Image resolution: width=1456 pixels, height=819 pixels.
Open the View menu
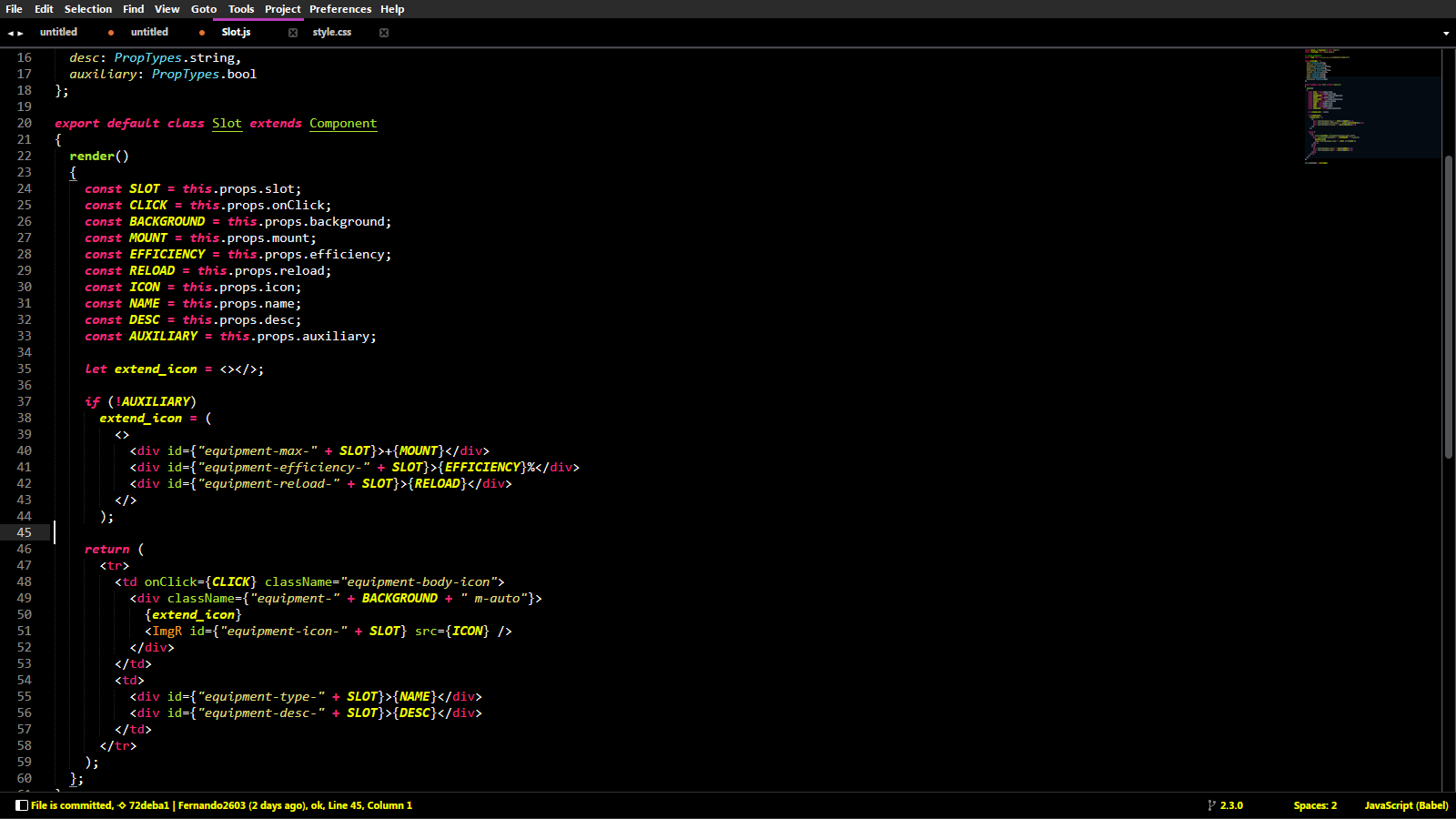pyautogui.click(x=167, y=9)
